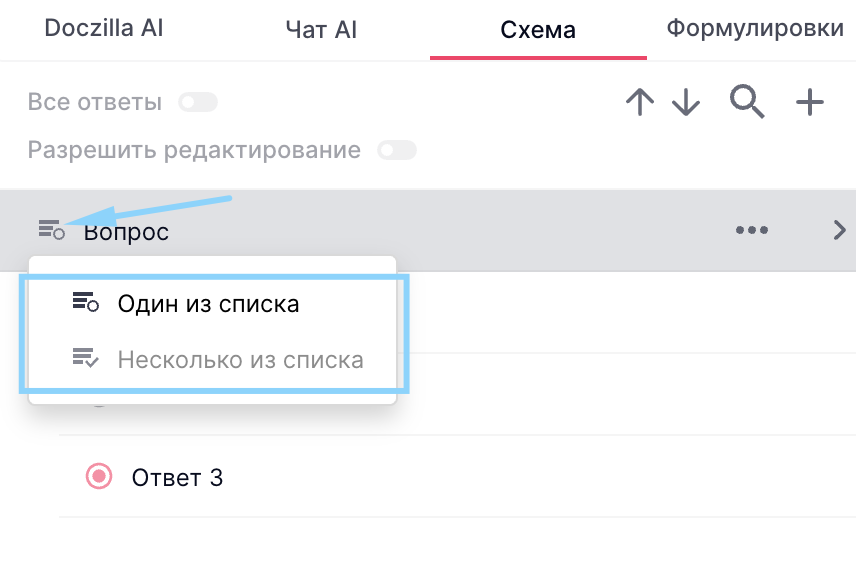Move down with the down arrow icon
Image resolution: width=856 pixels, height=568 pixels.
(x=686, y=103)
